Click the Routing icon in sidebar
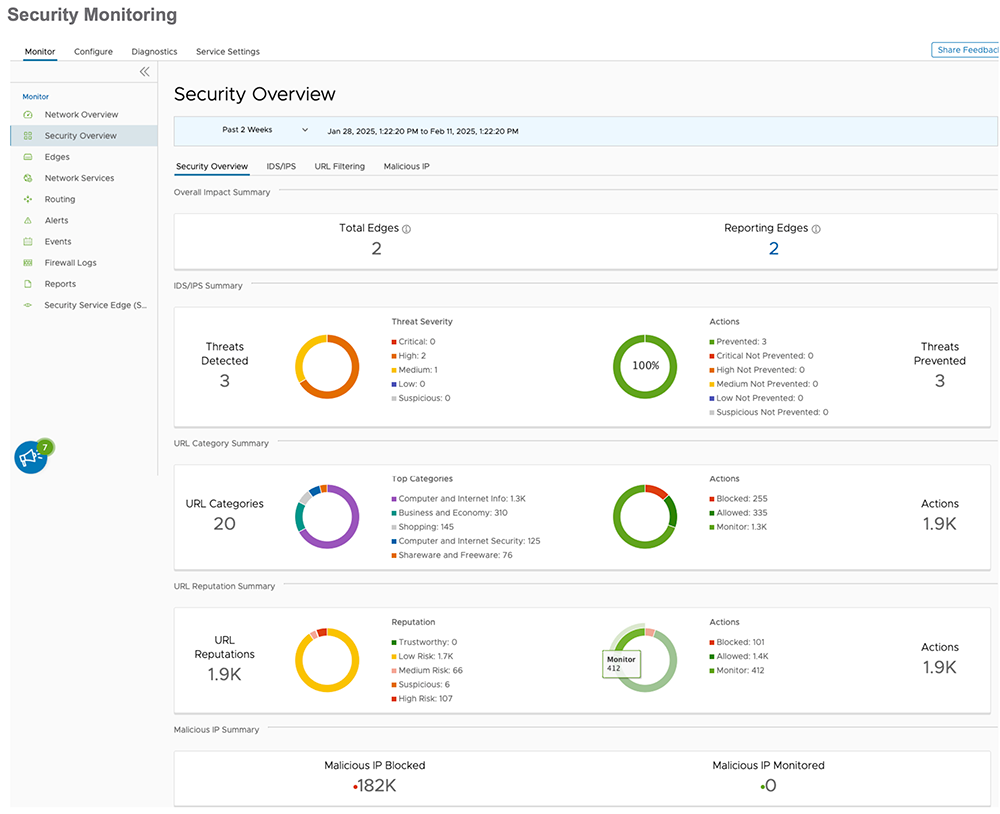This screenshot has width=1000, height=814. (28, 200)
